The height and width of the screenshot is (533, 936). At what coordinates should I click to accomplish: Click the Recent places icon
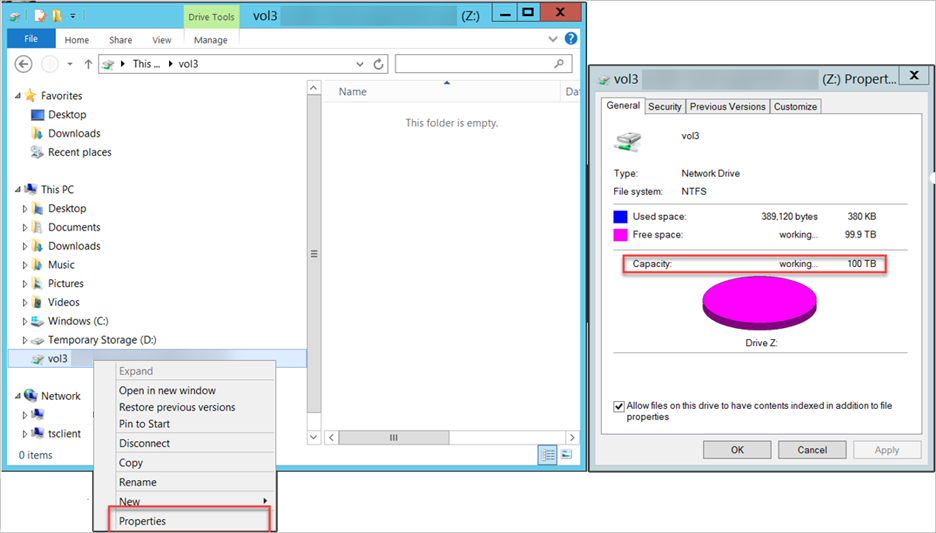(x=37, y=152)
